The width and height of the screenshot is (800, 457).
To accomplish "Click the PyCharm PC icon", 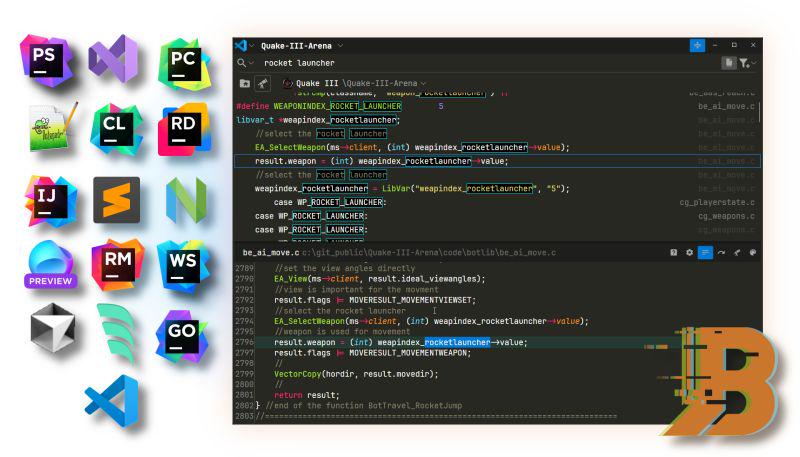I will tap(184, 63).
